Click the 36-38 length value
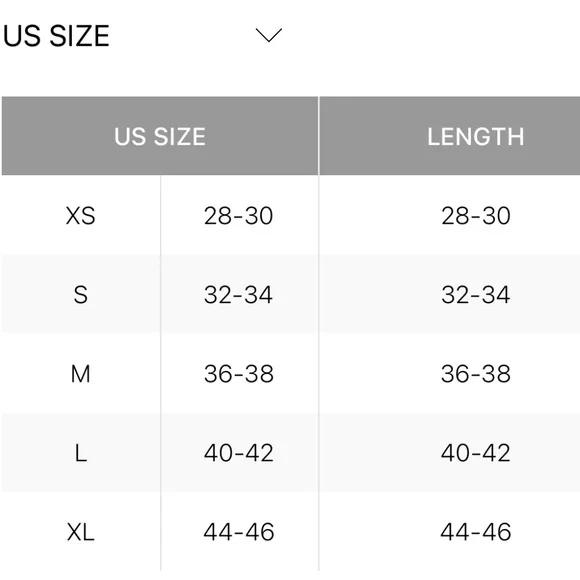Image resolution: width=580 pixels, height=580 pixels. (x=476, y=374)
